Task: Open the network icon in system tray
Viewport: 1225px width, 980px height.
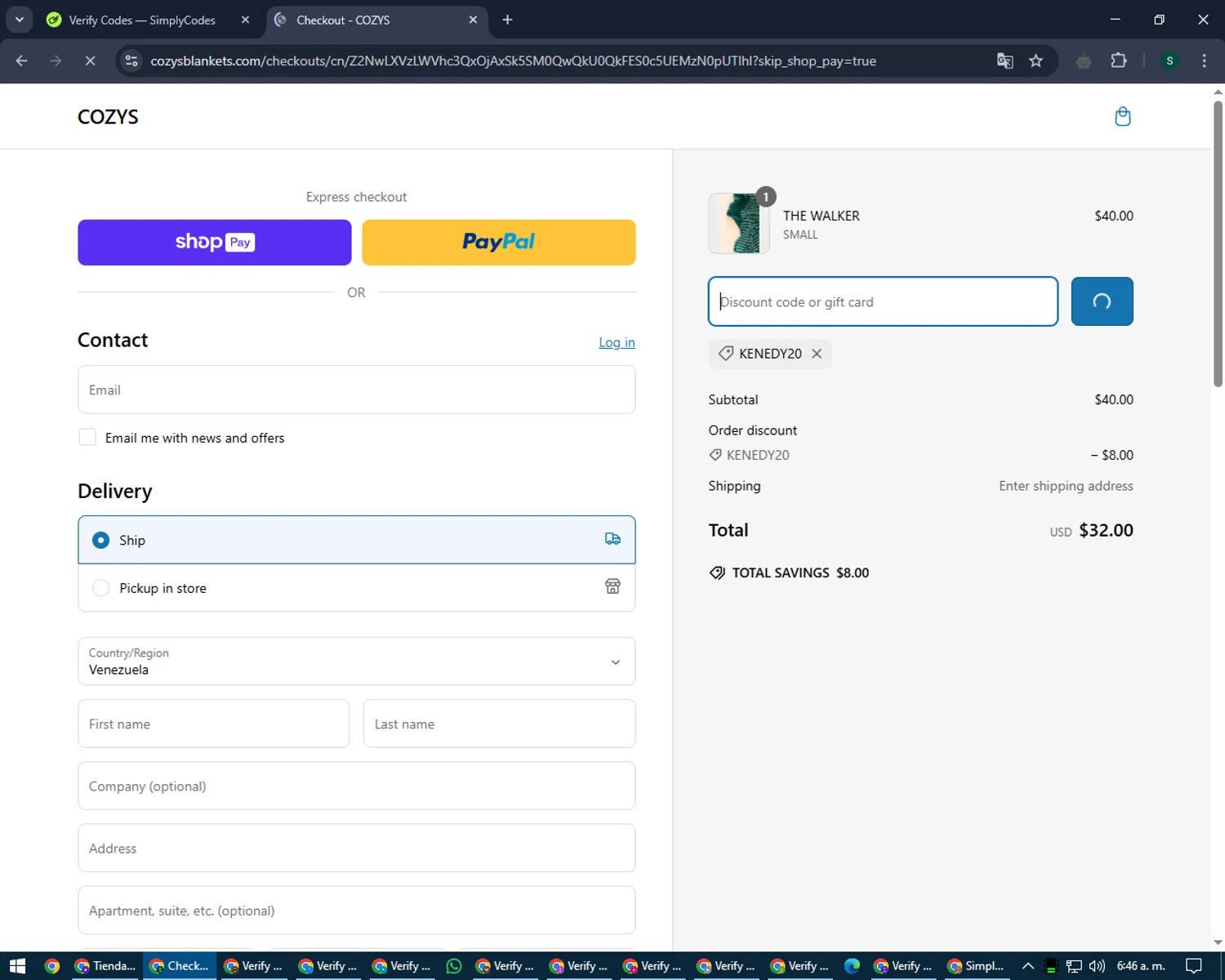Action: coord(1074,966)
